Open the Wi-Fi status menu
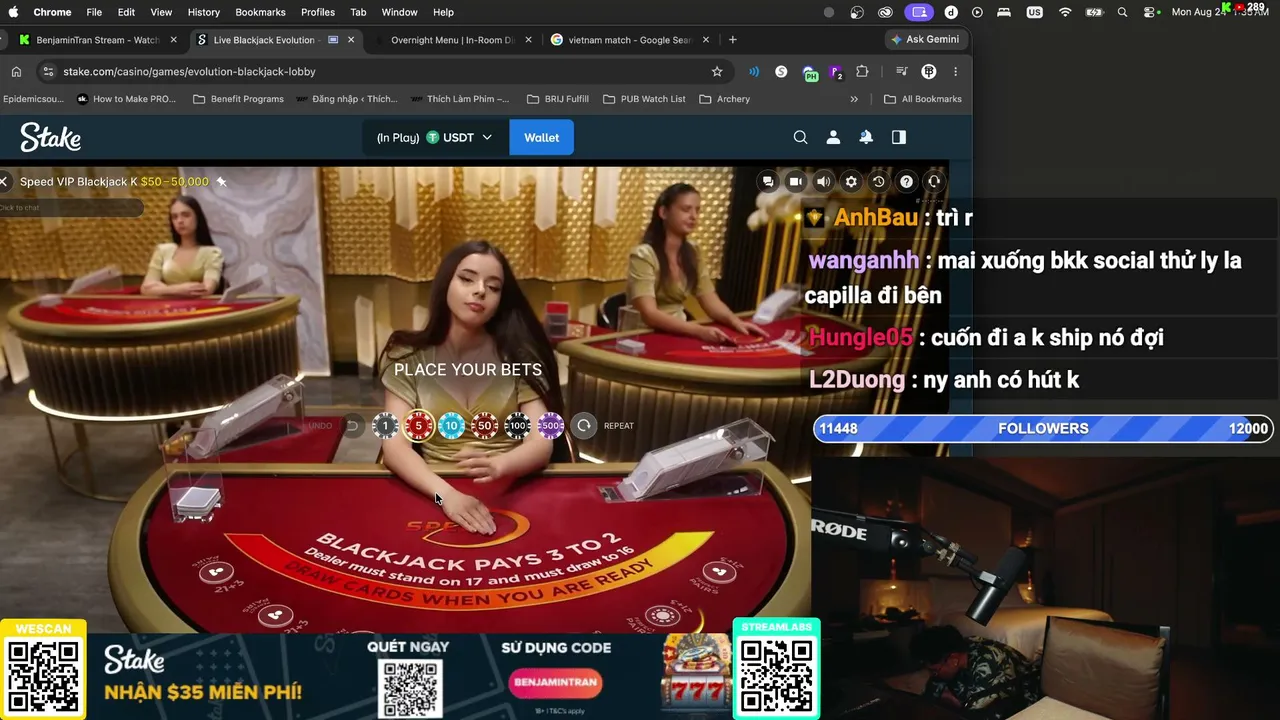The image size is (1280, 720). [1065, 12]
